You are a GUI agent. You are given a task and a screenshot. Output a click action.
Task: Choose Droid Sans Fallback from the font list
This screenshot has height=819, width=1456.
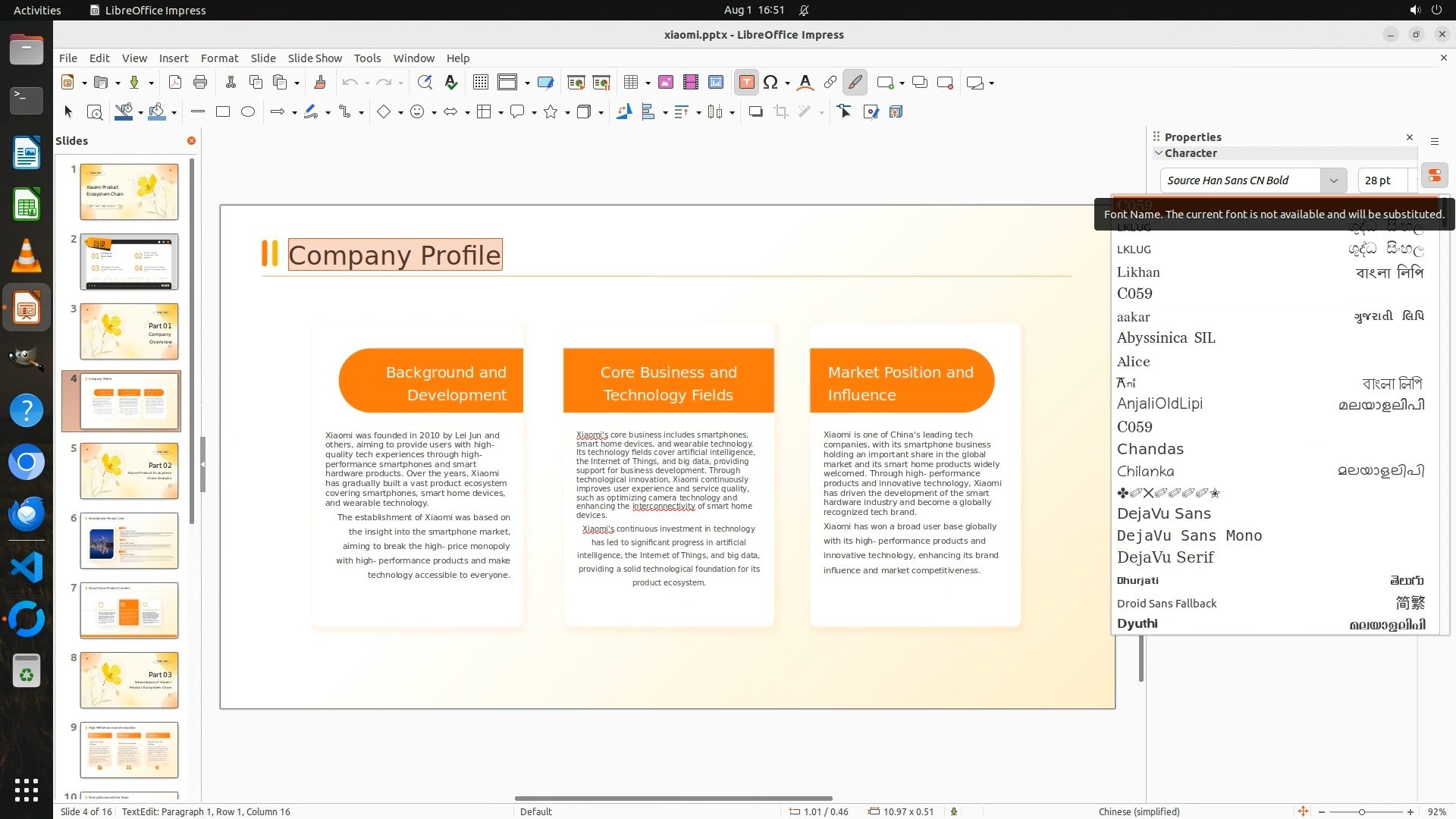[1166, 604]
